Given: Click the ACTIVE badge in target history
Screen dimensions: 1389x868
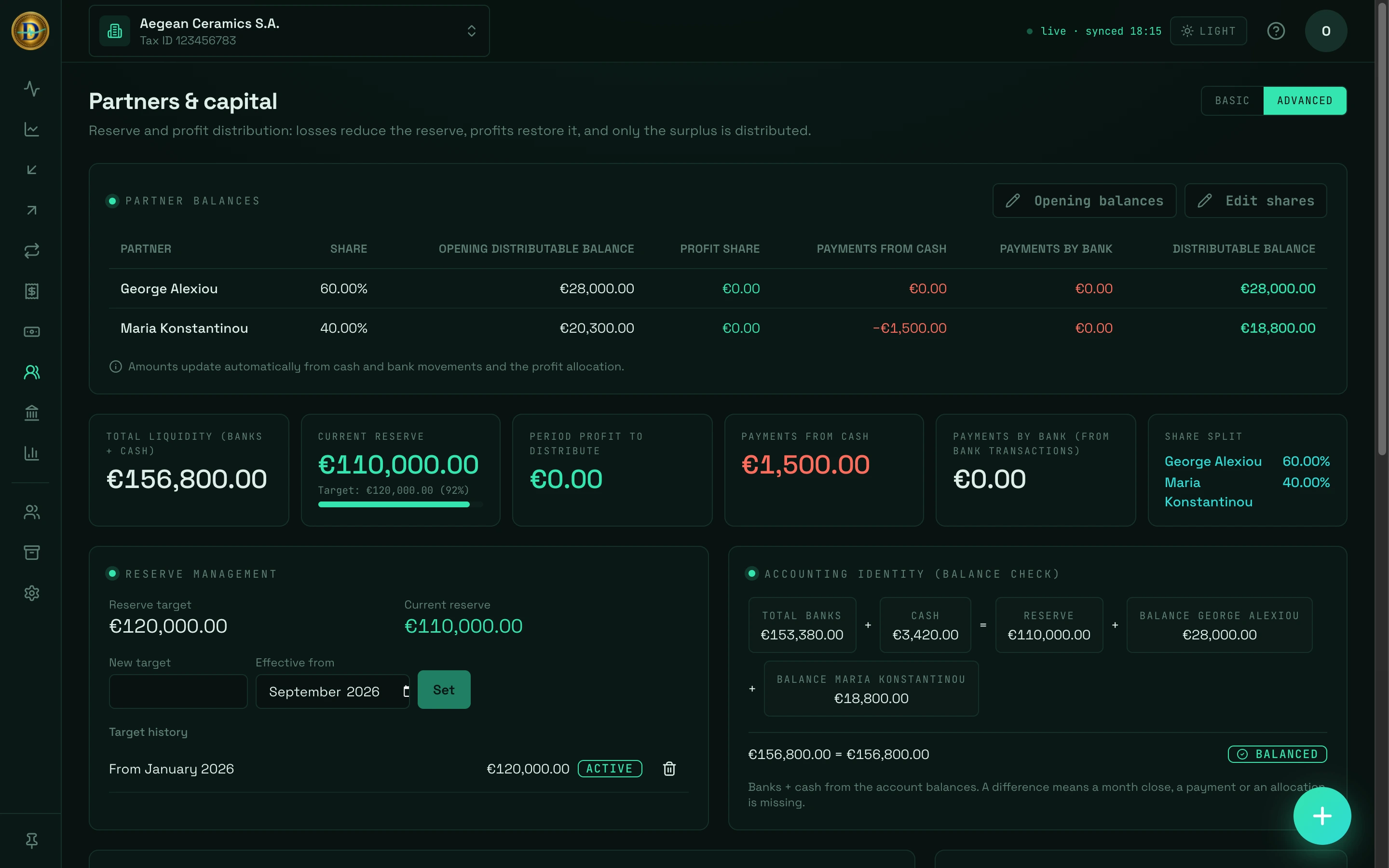Looking at the screenshot, I should (610, 769).
